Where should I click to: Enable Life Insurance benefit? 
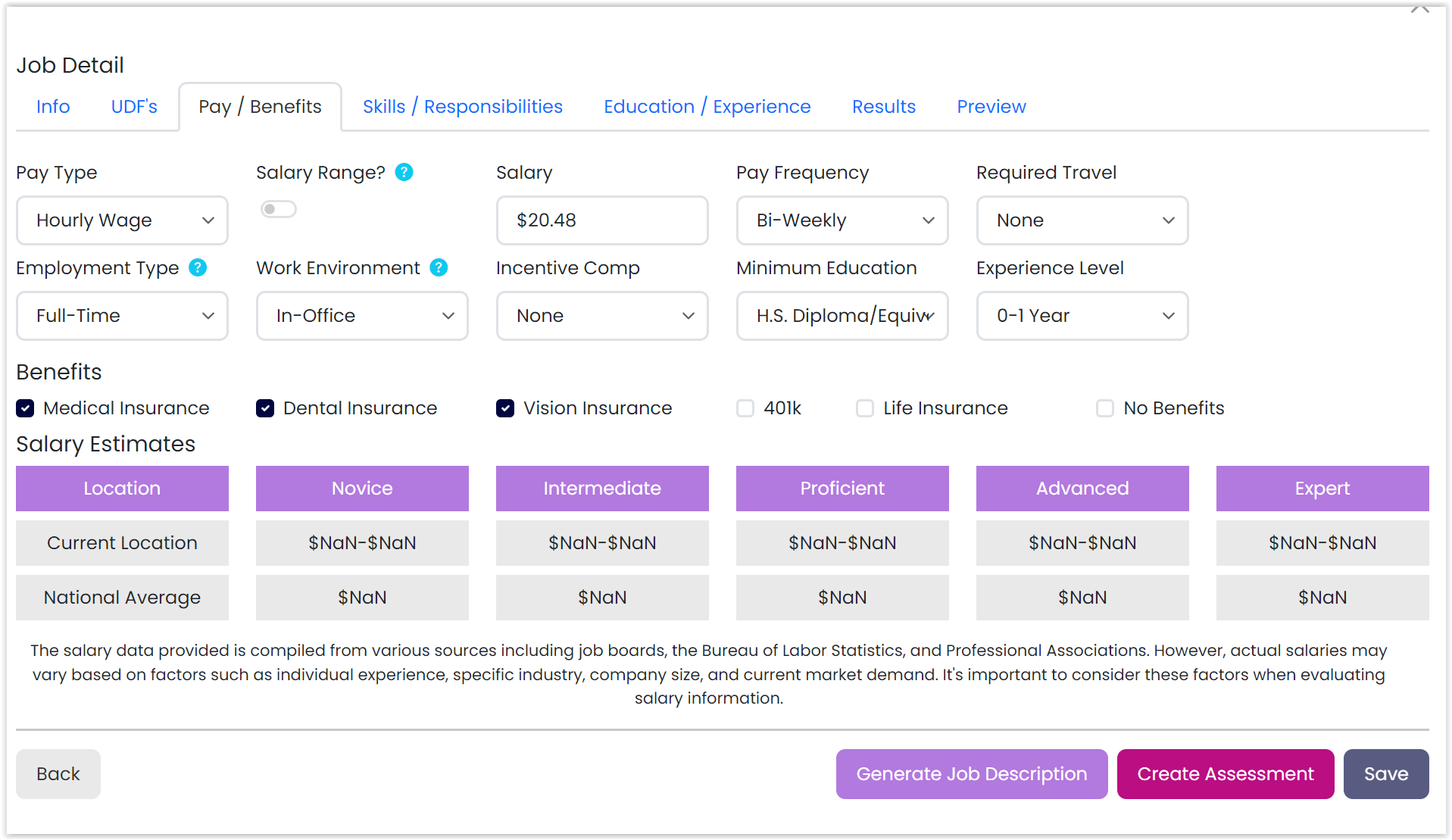pyautogui.click(x=864, y=408)
